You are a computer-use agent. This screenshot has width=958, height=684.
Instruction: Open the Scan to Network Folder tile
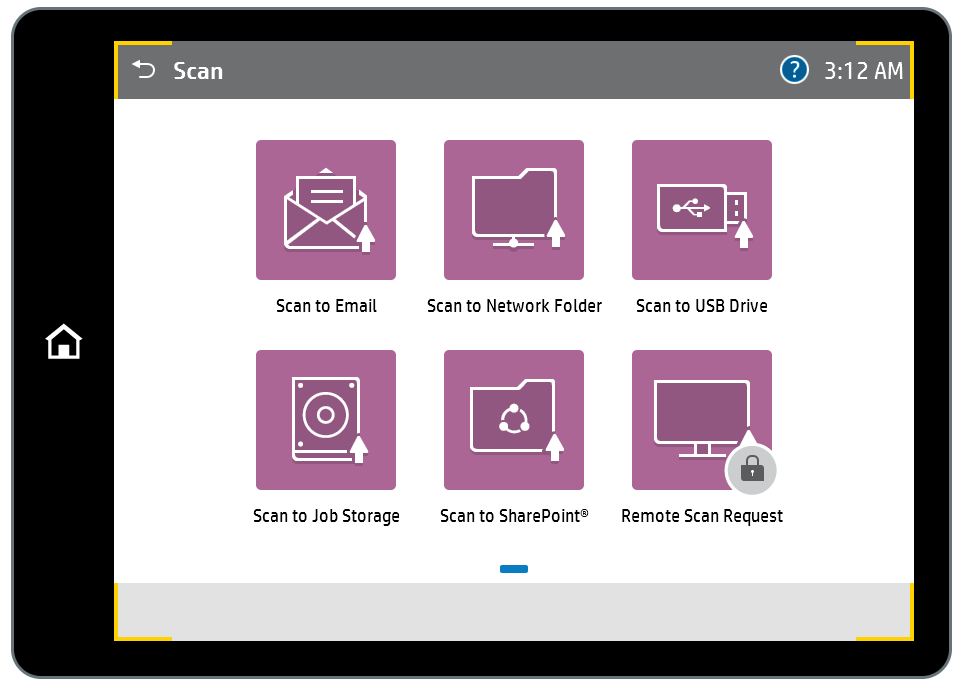coord(514,209)
